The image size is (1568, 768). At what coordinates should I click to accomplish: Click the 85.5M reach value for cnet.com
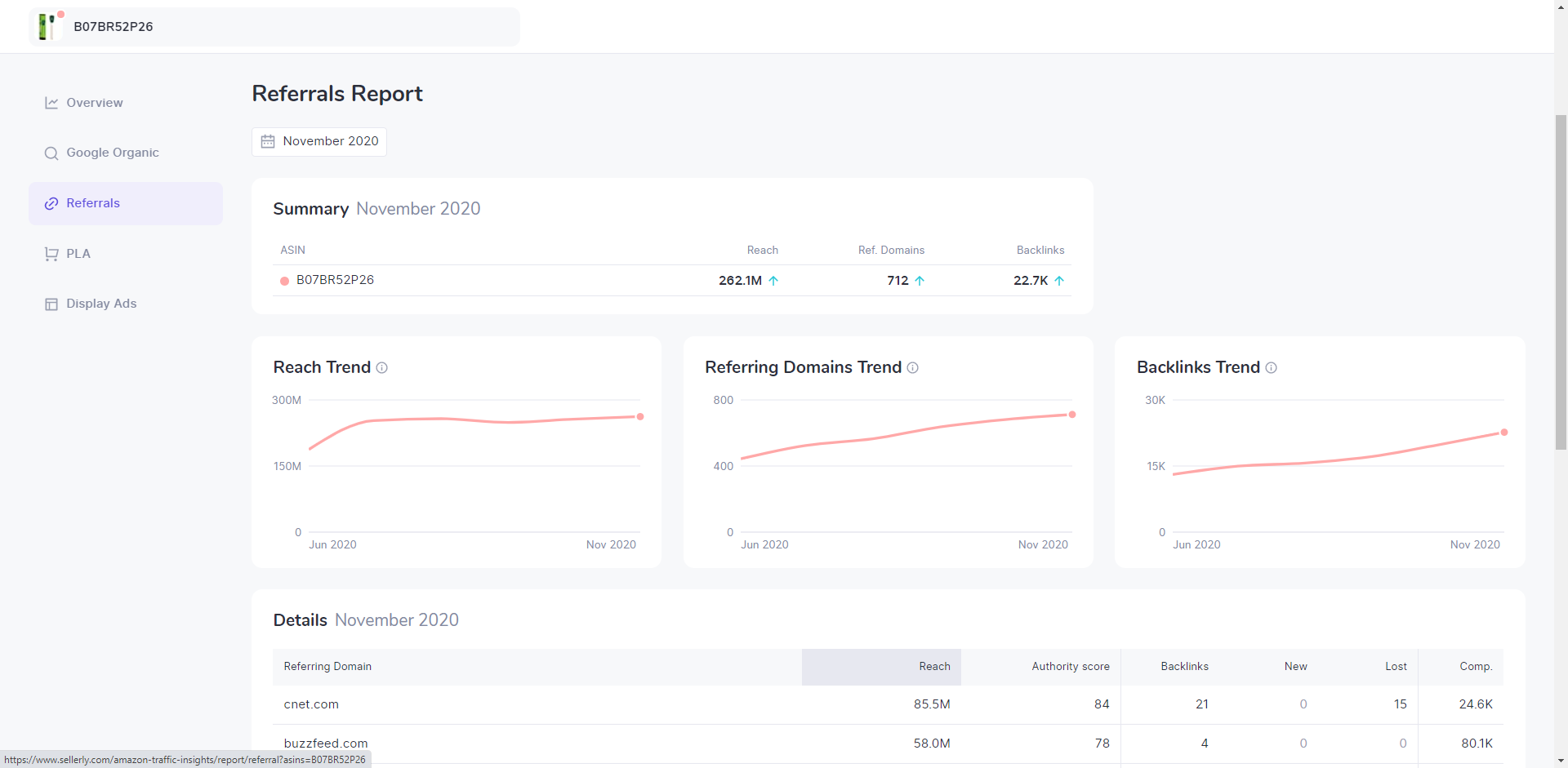(932, 704)
